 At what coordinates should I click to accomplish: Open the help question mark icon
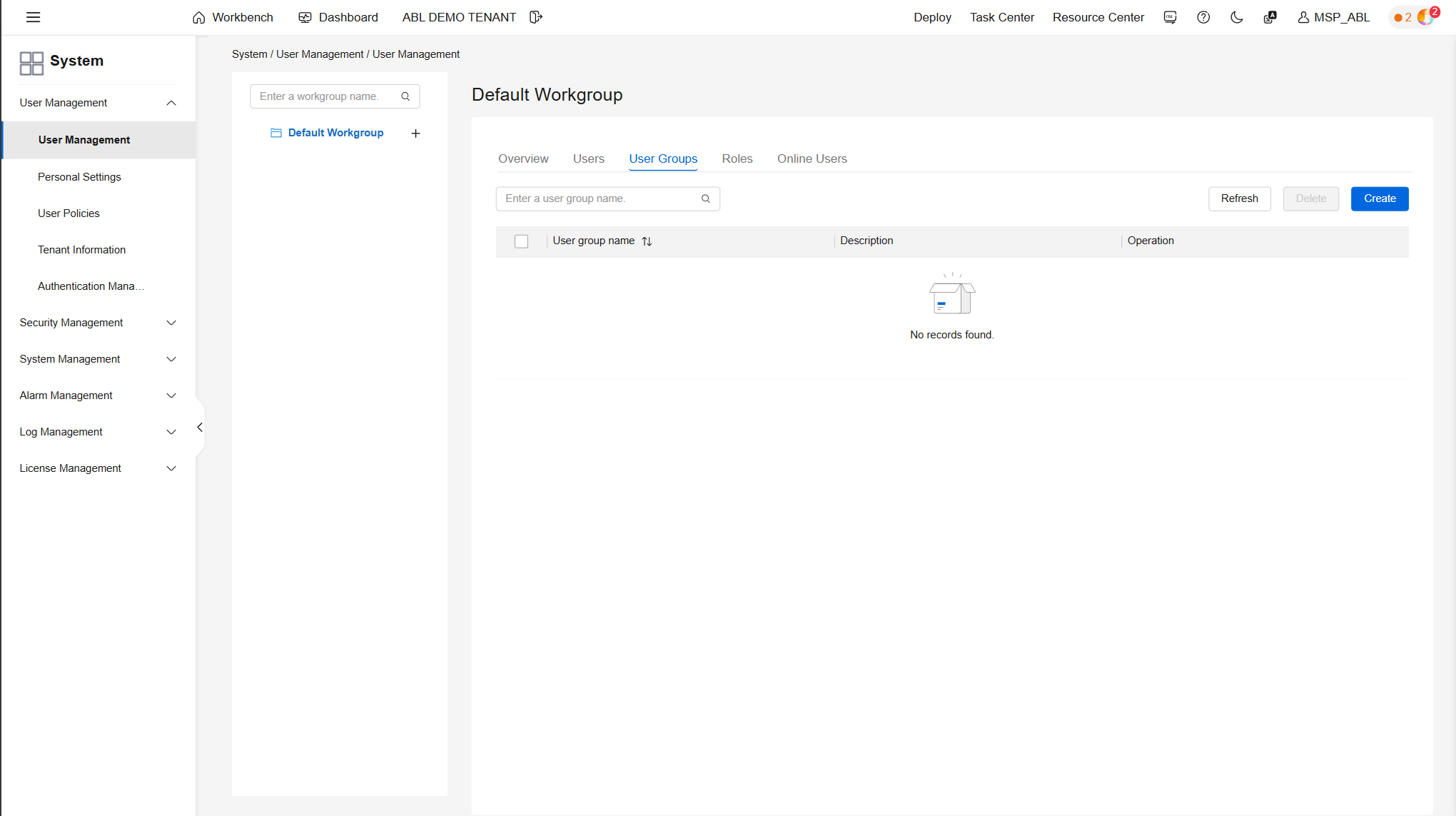click(x=1203, y=17)
